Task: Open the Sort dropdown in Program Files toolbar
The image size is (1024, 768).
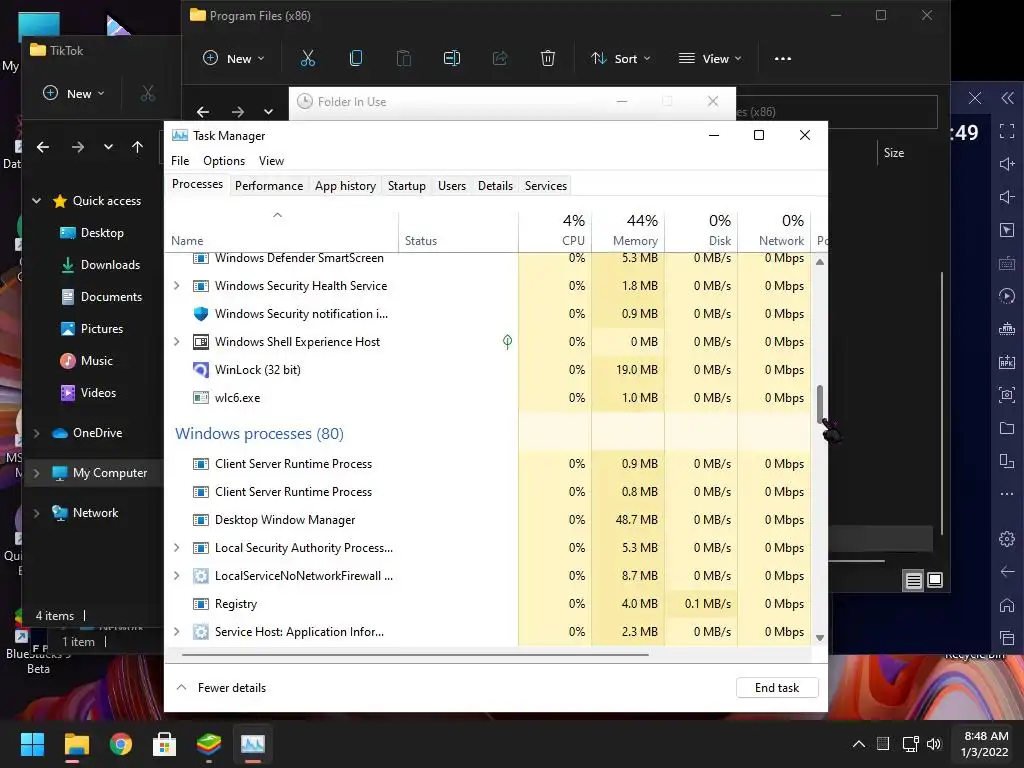Action: [620, 59]
